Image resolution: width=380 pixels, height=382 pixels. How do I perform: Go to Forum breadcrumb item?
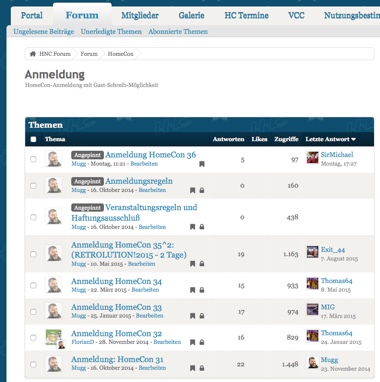(89, 54)
